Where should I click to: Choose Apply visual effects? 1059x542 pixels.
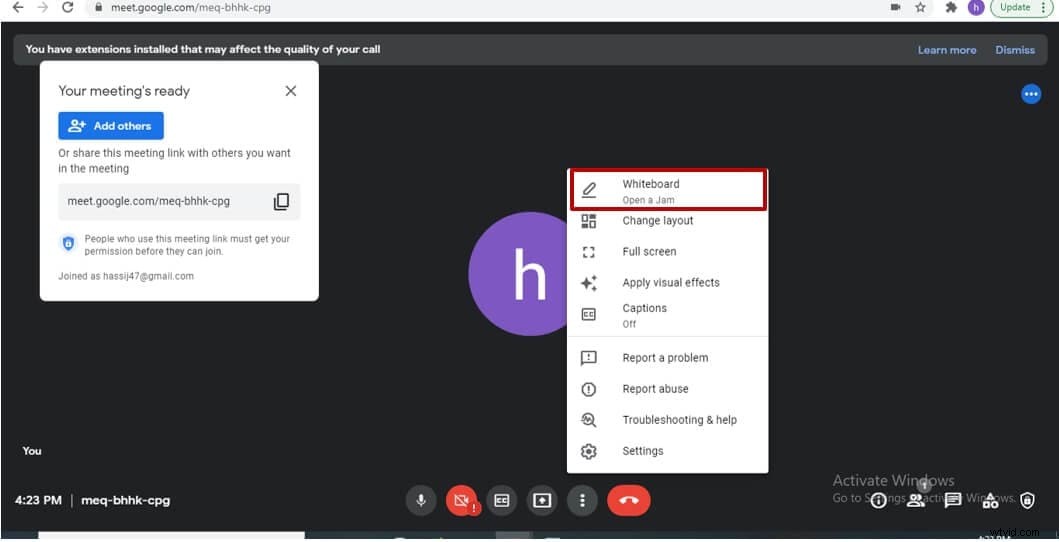point(668,283)
